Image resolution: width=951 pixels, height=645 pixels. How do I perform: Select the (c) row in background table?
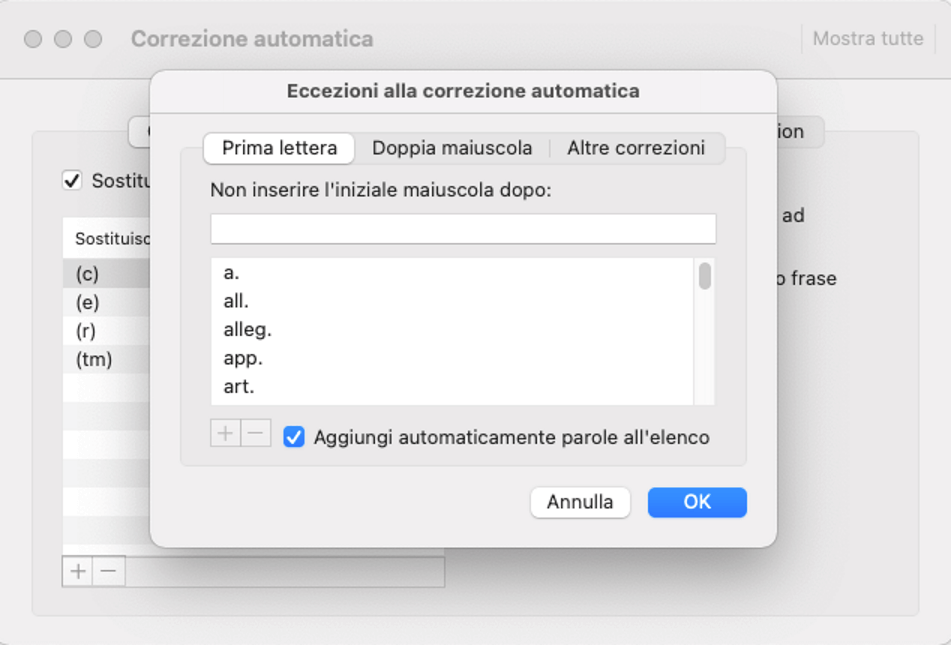106,274
